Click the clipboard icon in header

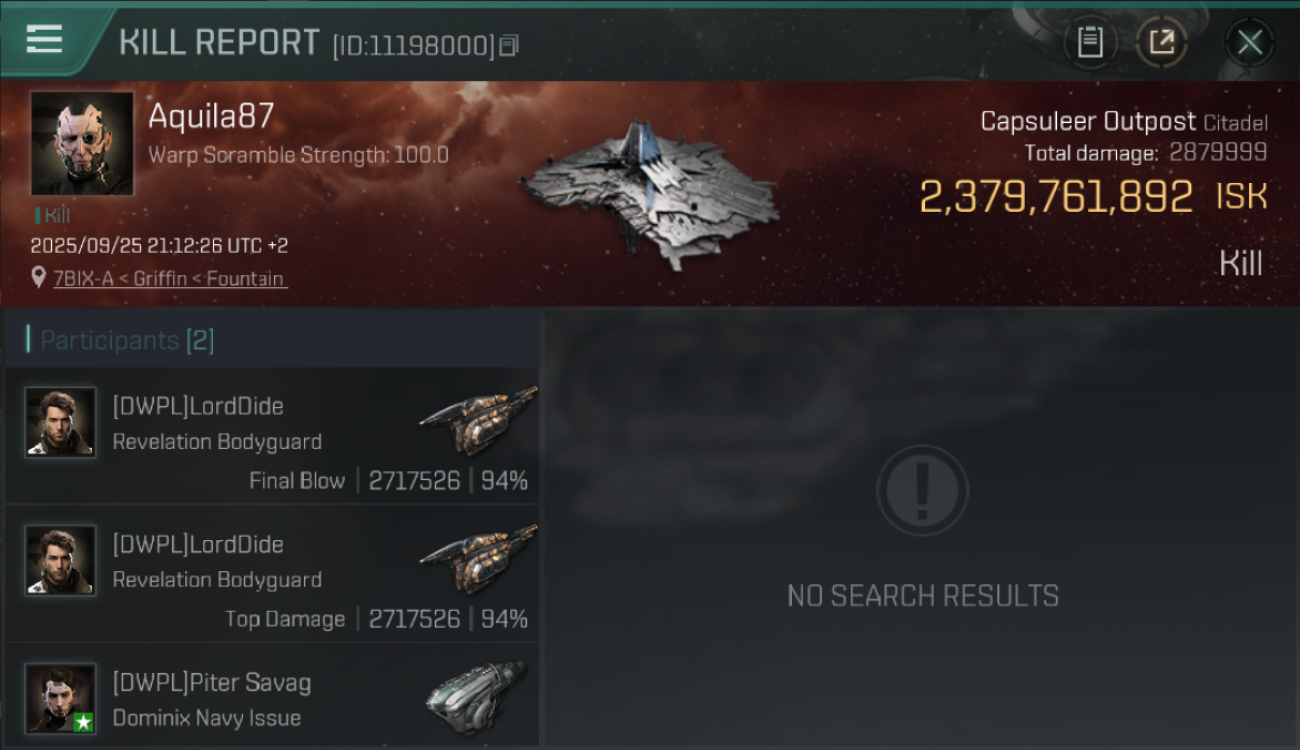pos(1090,43)
